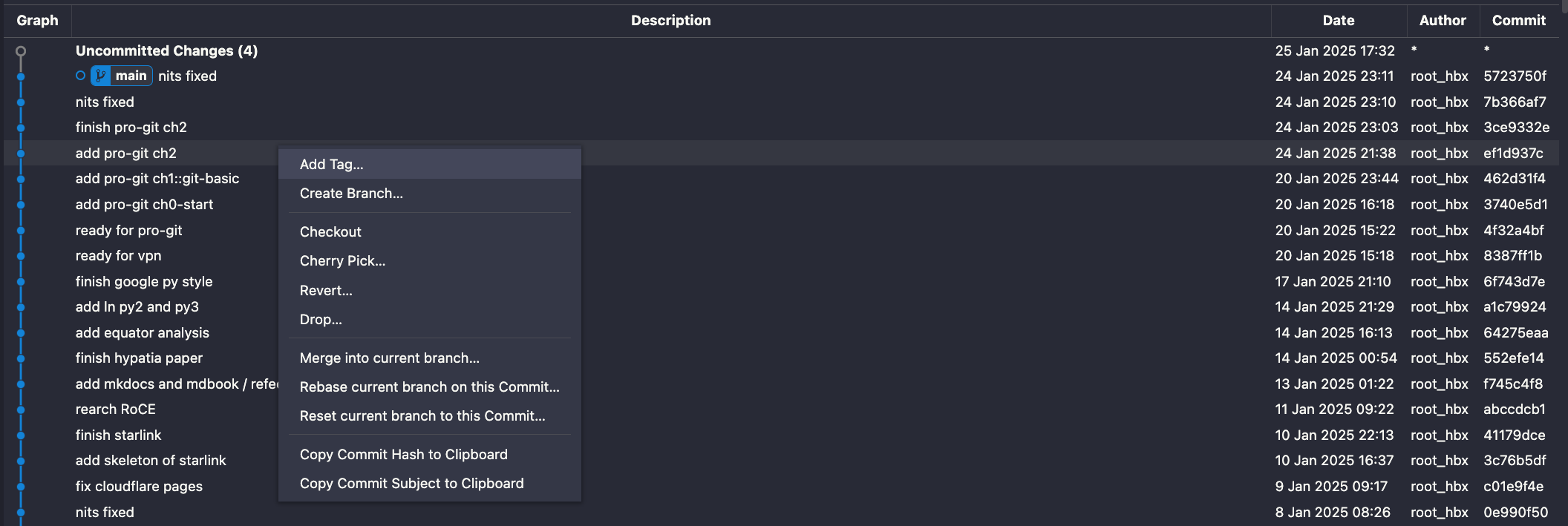Click Revert... in the context menu
Screen dimensions: 1568x526
(326, 291)
